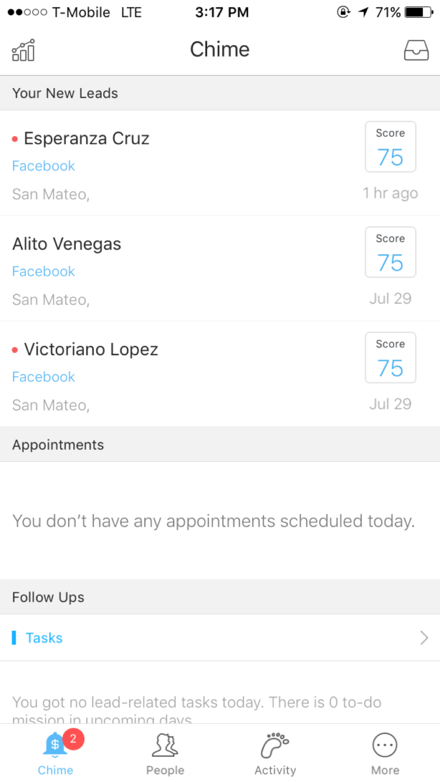Open the More ellipsis icon
This screenshot has width=440, height=782.
(385, 746)
